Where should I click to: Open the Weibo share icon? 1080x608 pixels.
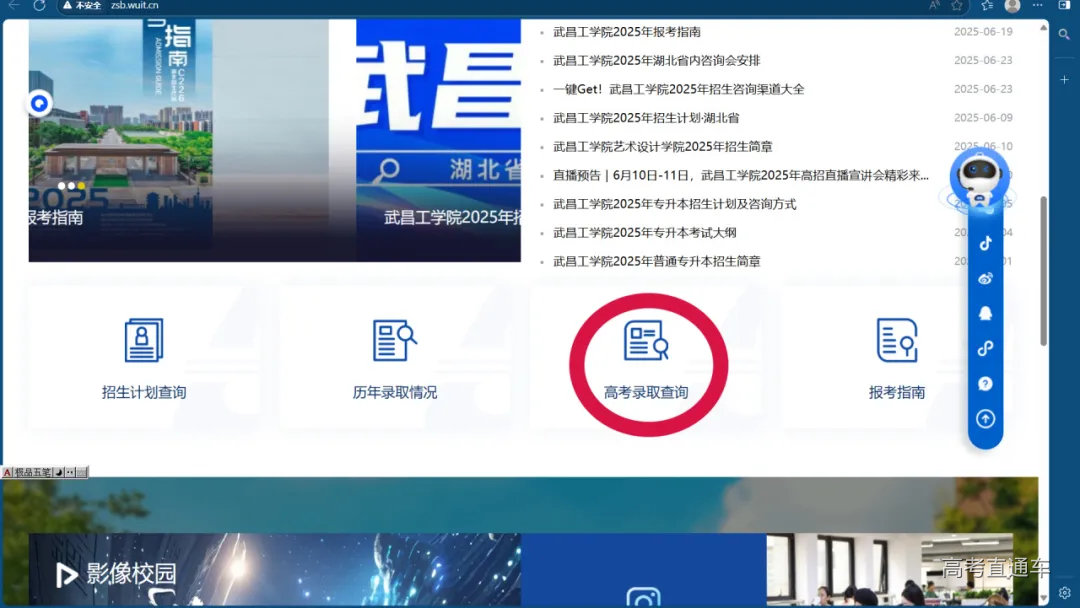(x=984, y=278)
